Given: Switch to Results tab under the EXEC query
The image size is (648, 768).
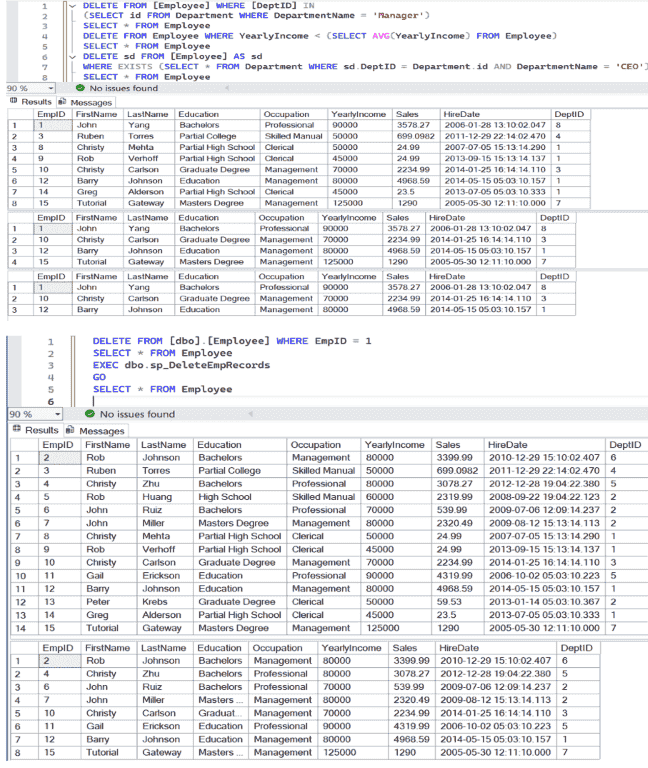Looking at the screenshot, I should 35,430.
